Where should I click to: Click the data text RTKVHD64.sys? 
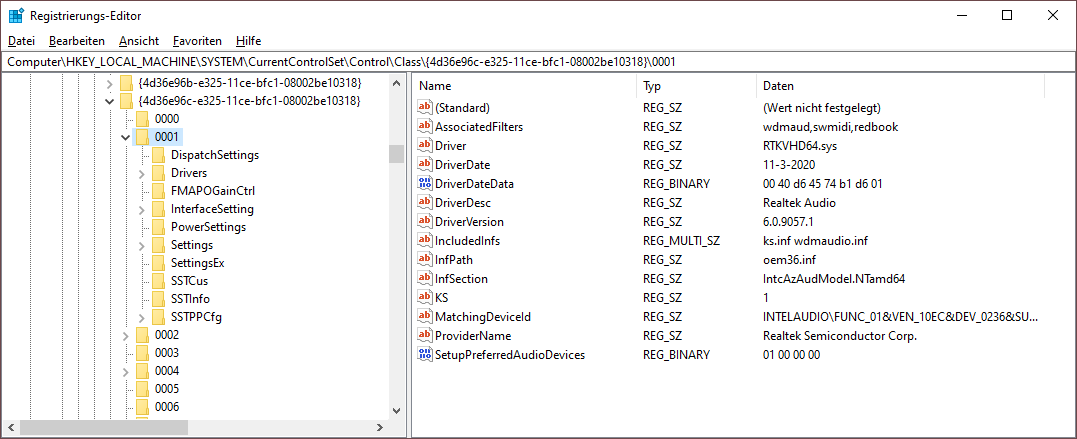[800, 146]
